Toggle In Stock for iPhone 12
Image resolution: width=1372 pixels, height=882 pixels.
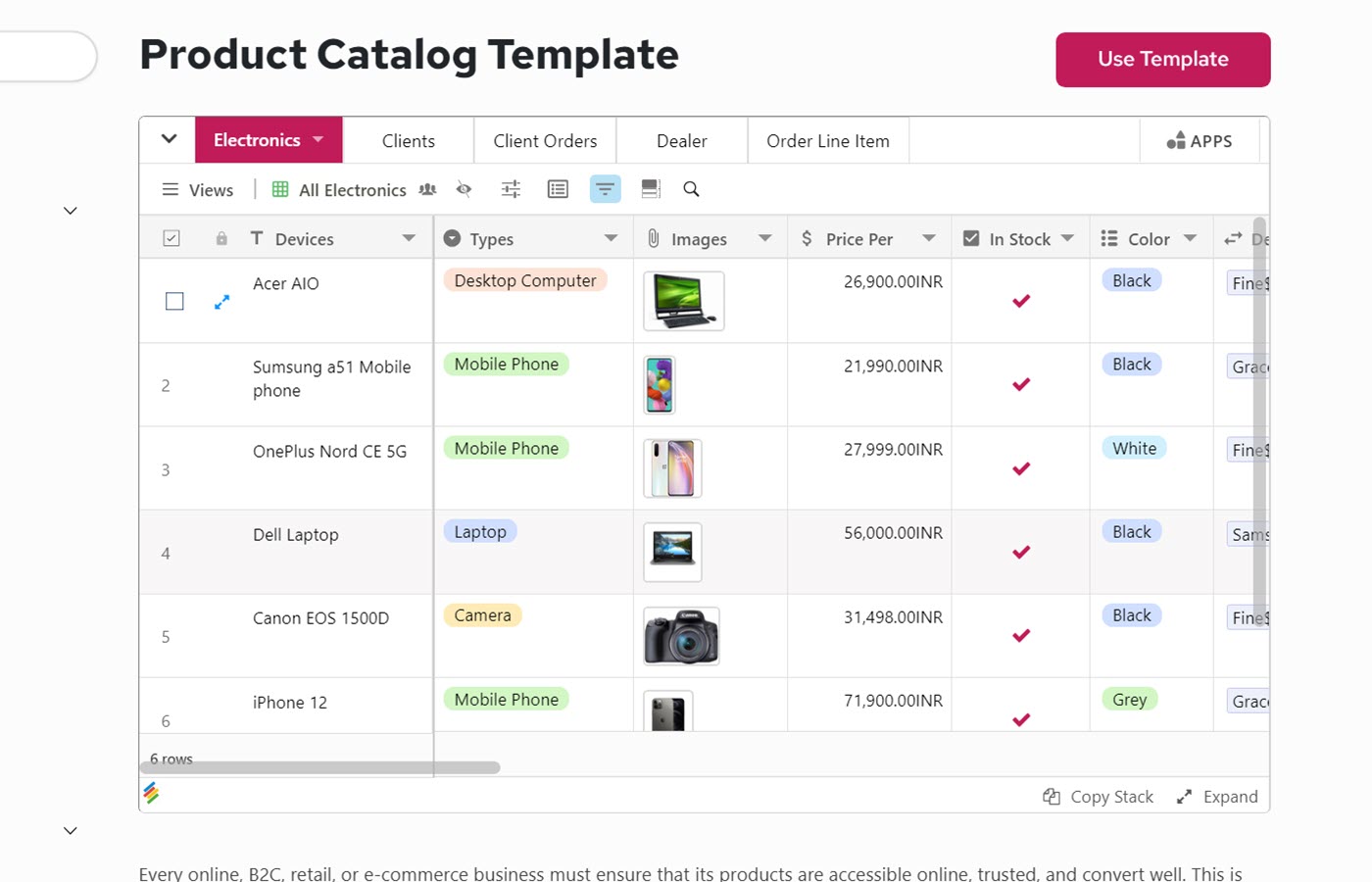[1021, 719]
